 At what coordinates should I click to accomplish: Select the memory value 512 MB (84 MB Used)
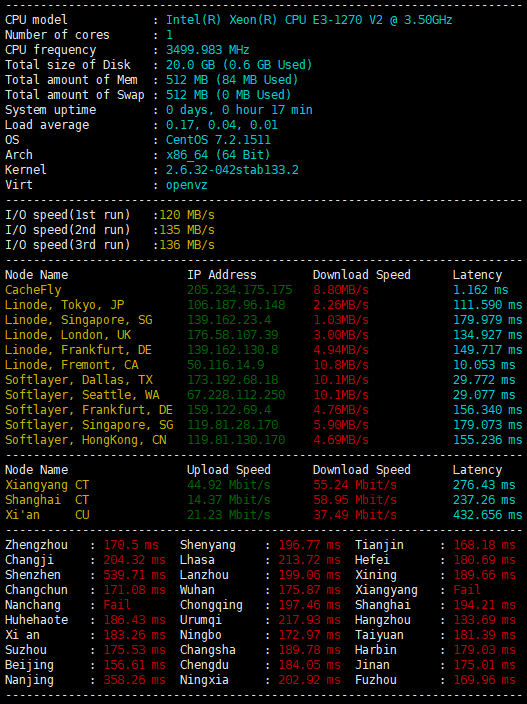point(232,80)
